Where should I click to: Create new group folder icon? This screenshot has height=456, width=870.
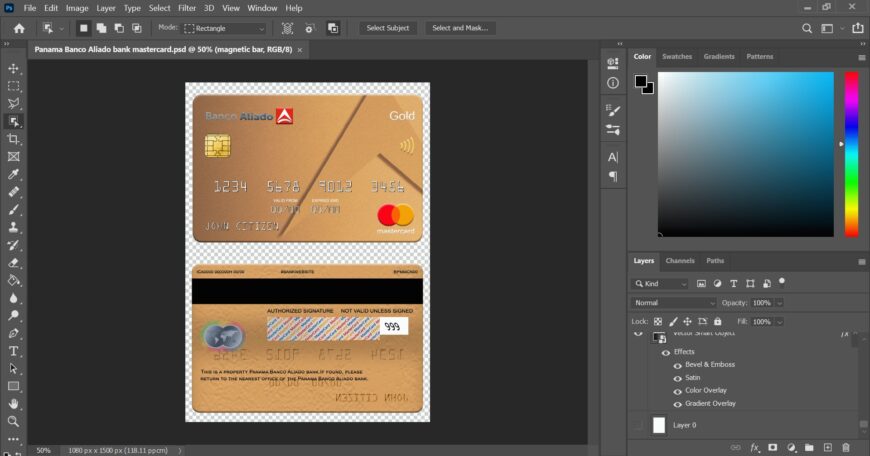tap(809, 447)
